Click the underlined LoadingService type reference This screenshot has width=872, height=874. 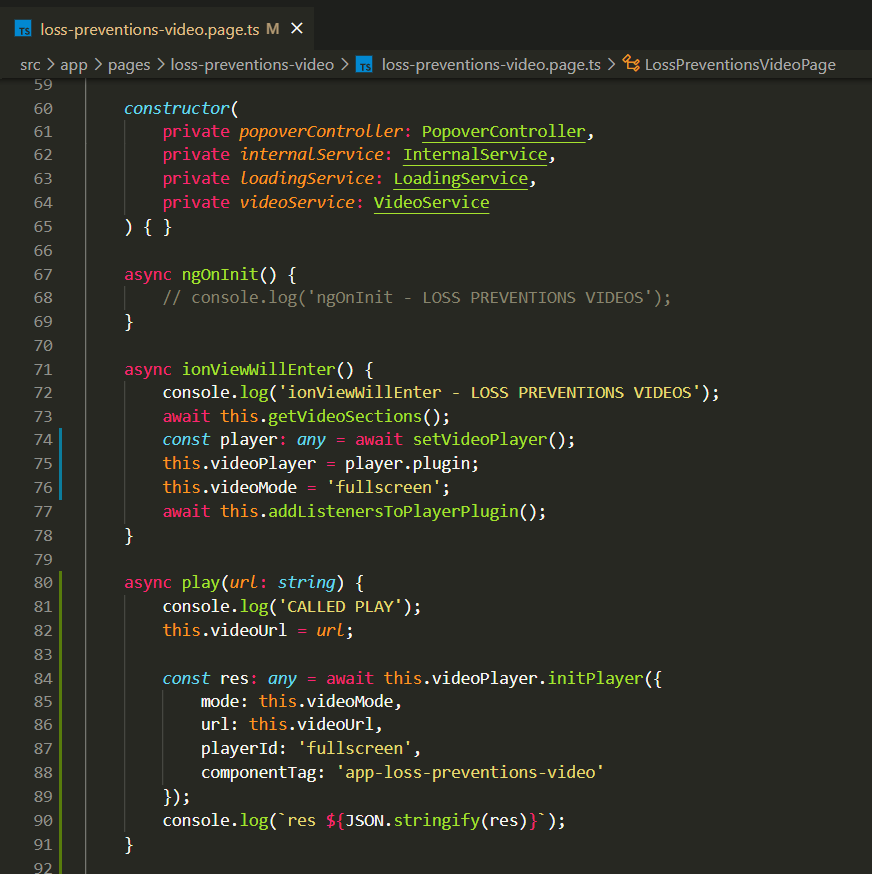[460, 178]
